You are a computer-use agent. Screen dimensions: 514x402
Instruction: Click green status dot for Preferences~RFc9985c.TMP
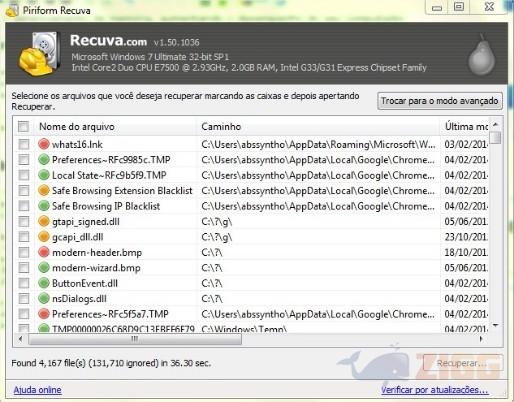click(x=44, y=159)
